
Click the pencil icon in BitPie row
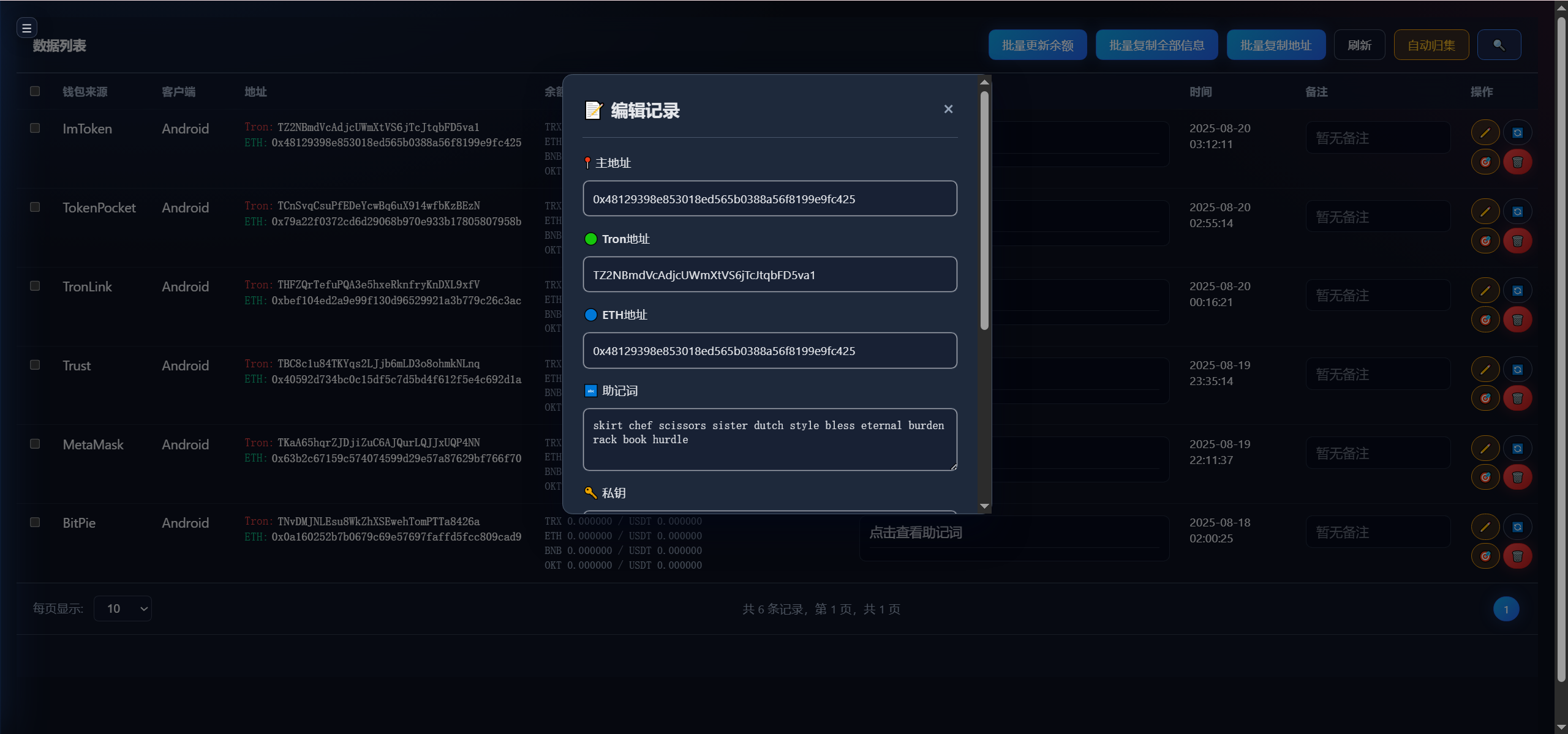[1485, 526]
